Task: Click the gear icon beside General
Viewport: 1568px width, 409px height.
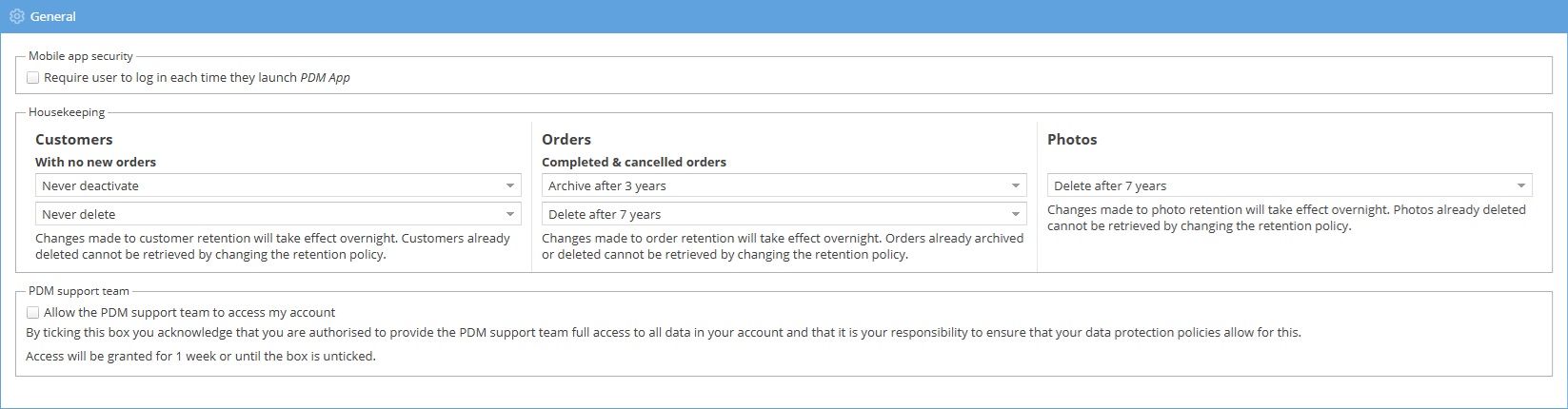Action: click(x=16, y=16)
